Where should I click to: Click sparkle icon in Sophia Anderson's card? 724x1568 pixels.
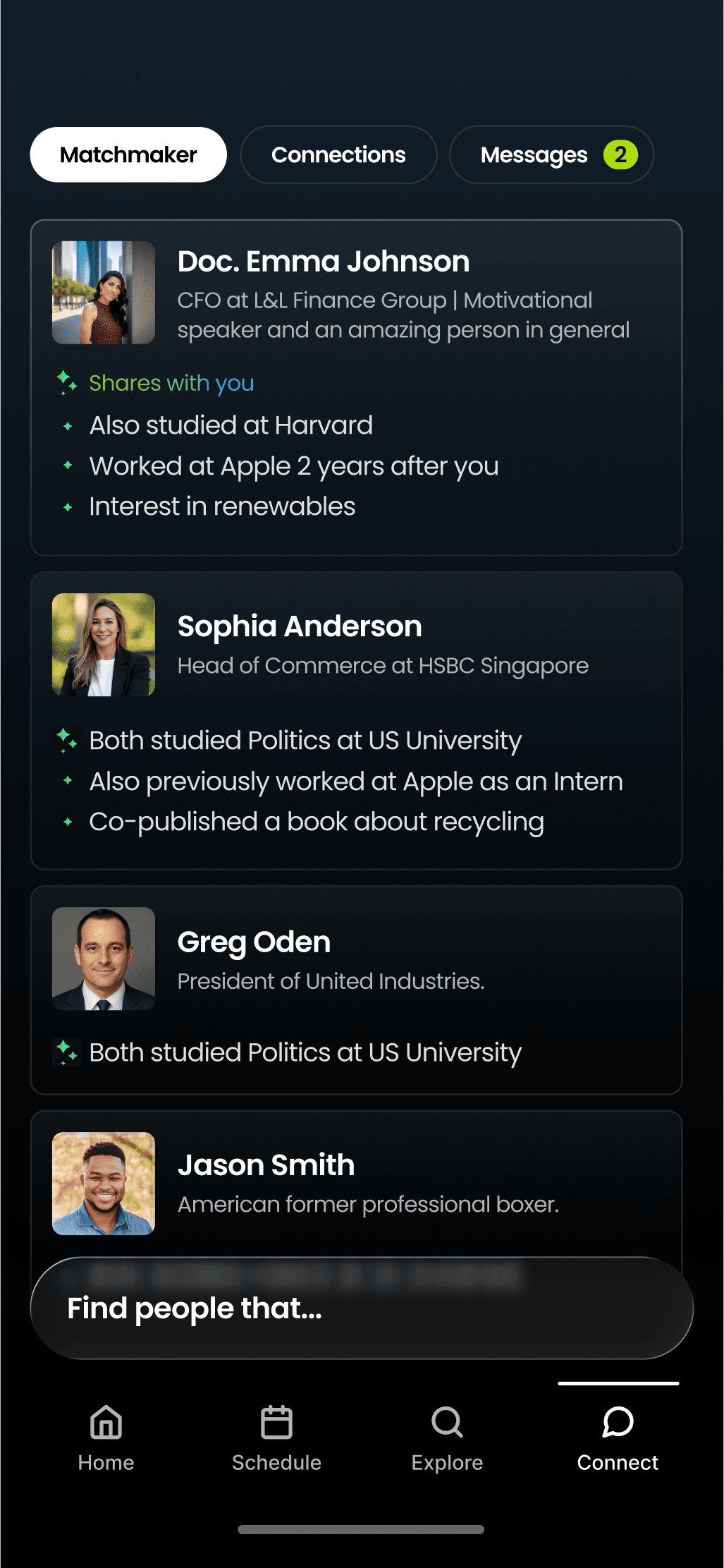point(66,740)
